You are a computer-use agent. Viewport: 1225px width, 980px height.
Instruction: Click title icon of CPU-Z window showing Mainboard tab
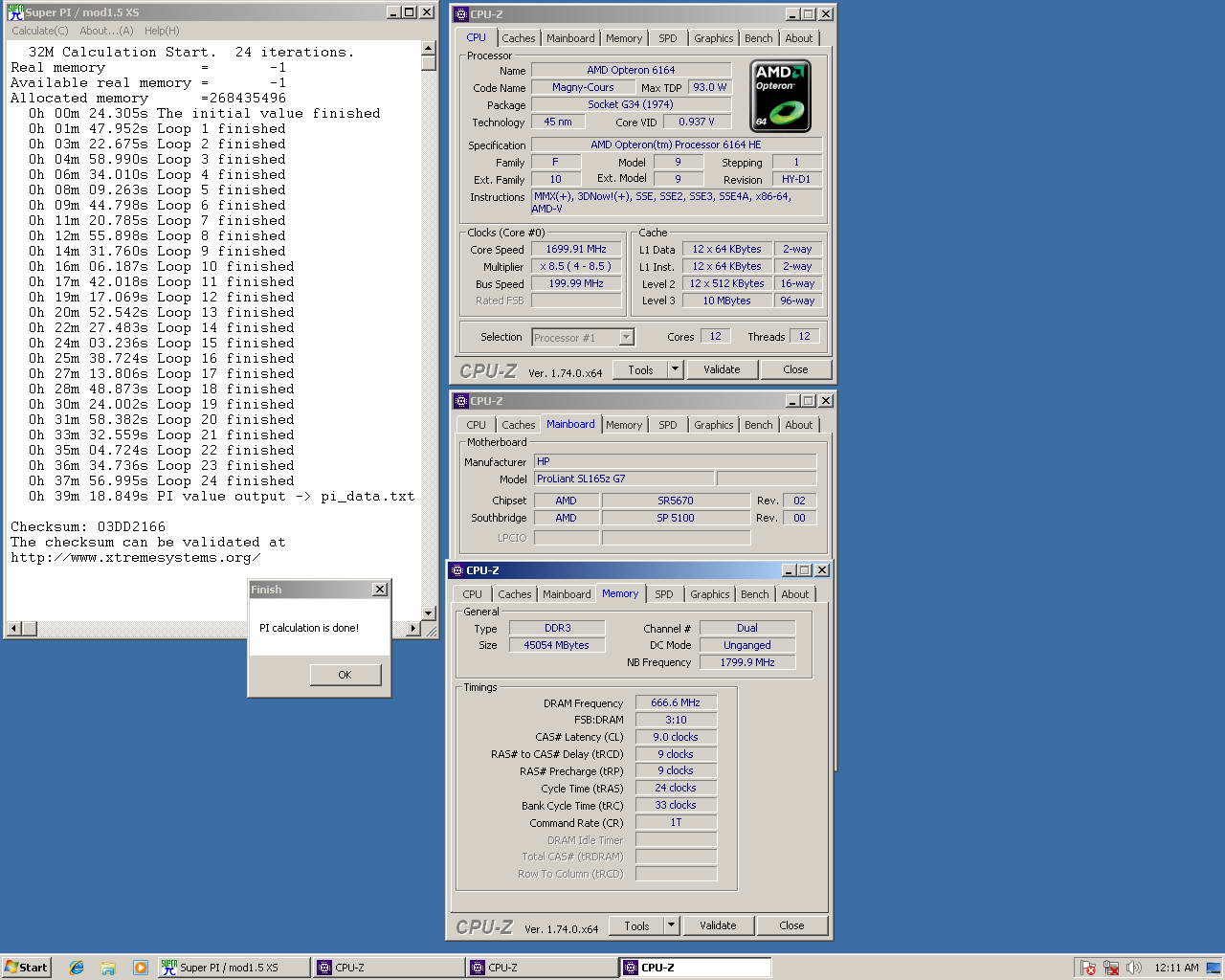(460, 401)
